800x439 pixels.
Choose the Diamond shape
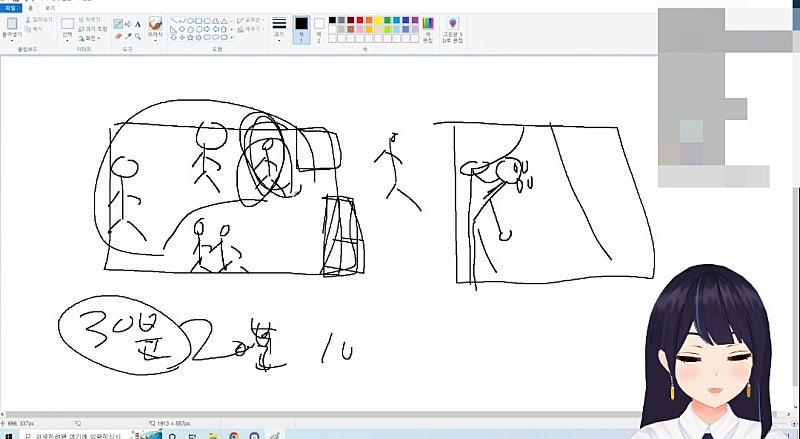coord(182,29)
